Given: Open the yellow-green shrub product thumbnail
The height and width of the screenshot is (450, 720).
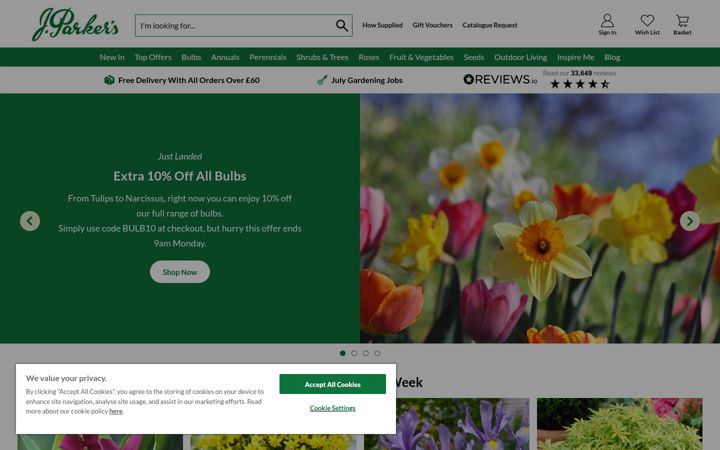Looking at the screenshot, I should tap(619, 424).
